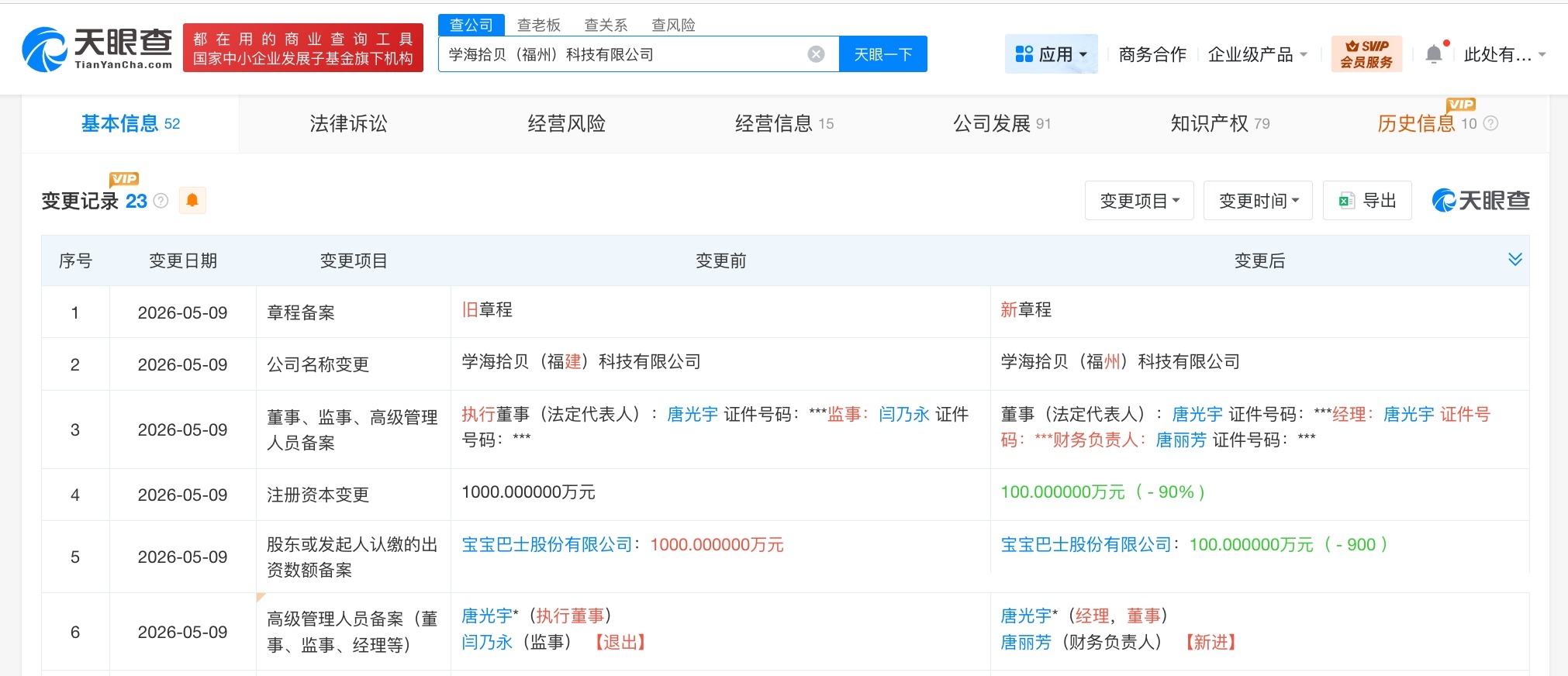Select the 经营风险 tab
Screen dimensions: 1568x676
pyautogui.click(x=566, y=123)
